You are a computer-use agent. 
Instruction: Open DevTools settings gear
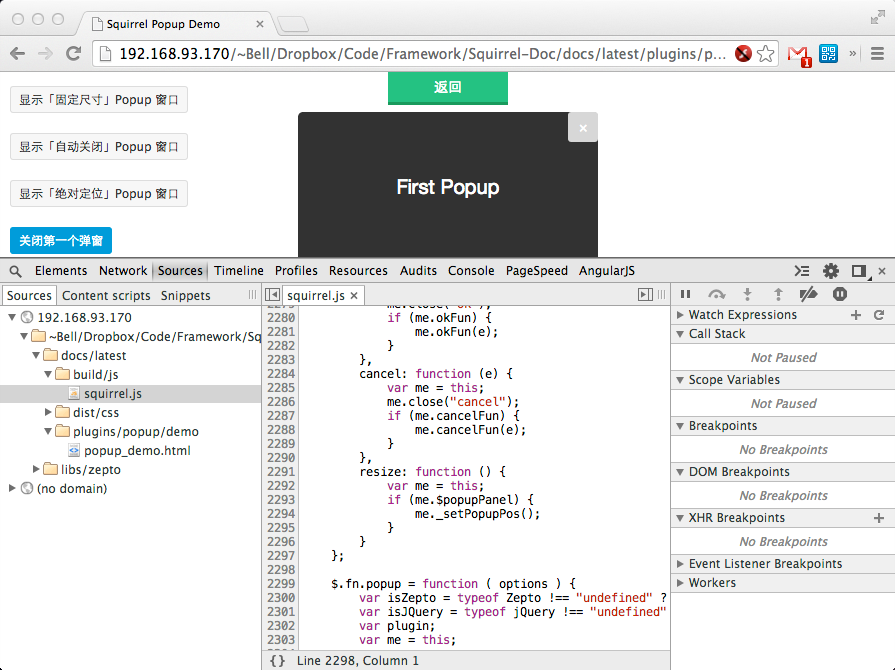click(x=831, y=271)
